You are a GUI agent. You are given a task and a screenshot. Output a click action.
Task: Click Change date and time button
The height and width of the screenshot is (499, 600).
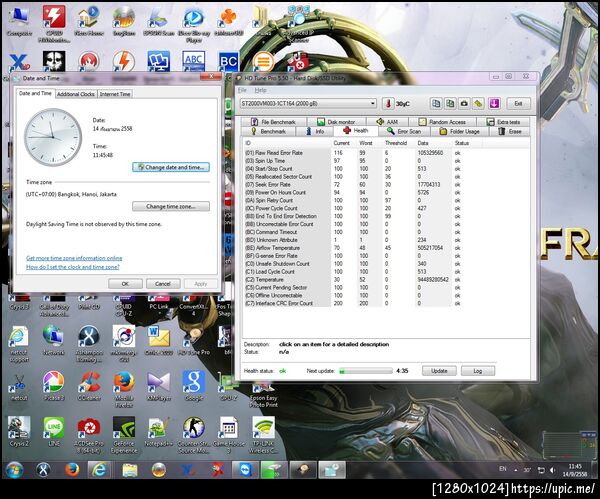coord(171,167)
